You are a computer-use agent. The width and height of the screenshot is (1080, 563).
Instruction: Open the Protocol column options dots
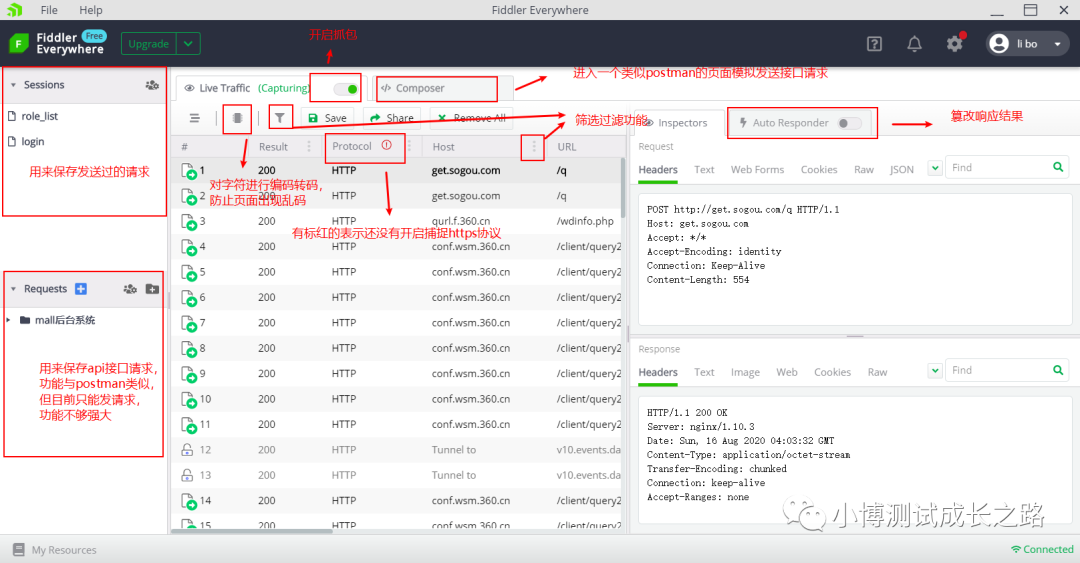point(409,146)
